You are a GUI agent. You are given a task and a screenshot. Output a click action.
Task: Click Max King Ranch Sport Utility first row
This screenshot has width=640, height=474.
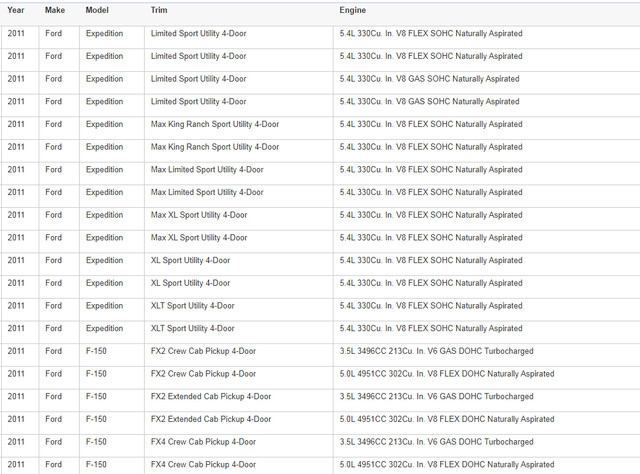(x=320, y=124)
